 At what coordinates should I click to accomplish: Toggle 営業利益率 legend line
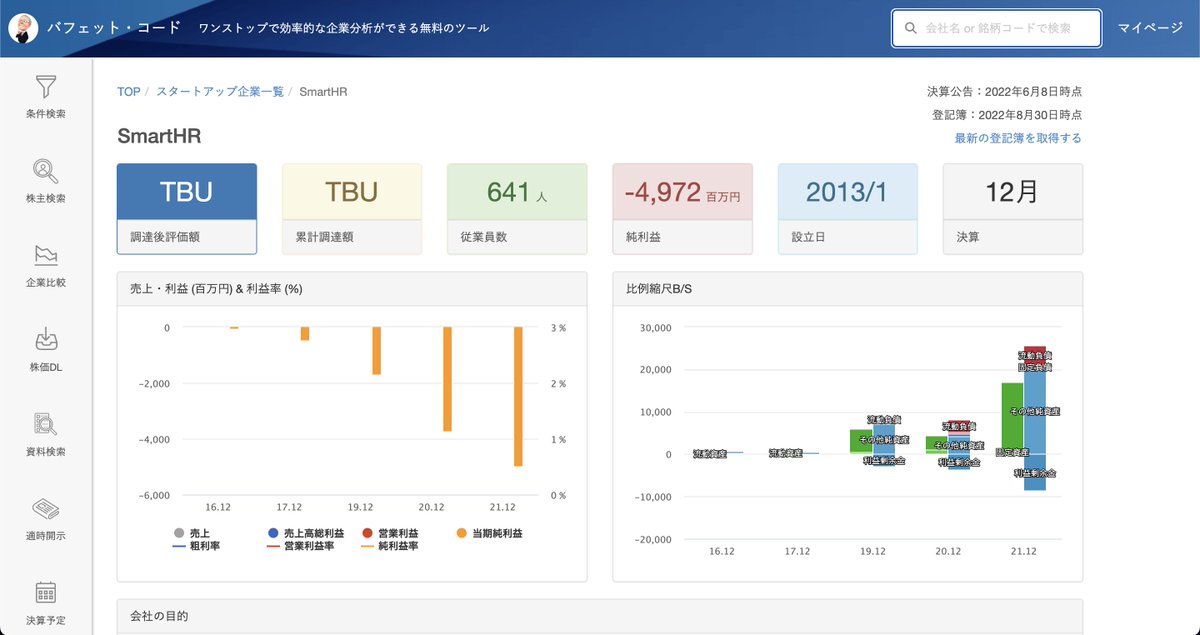(x=301, y=546)
